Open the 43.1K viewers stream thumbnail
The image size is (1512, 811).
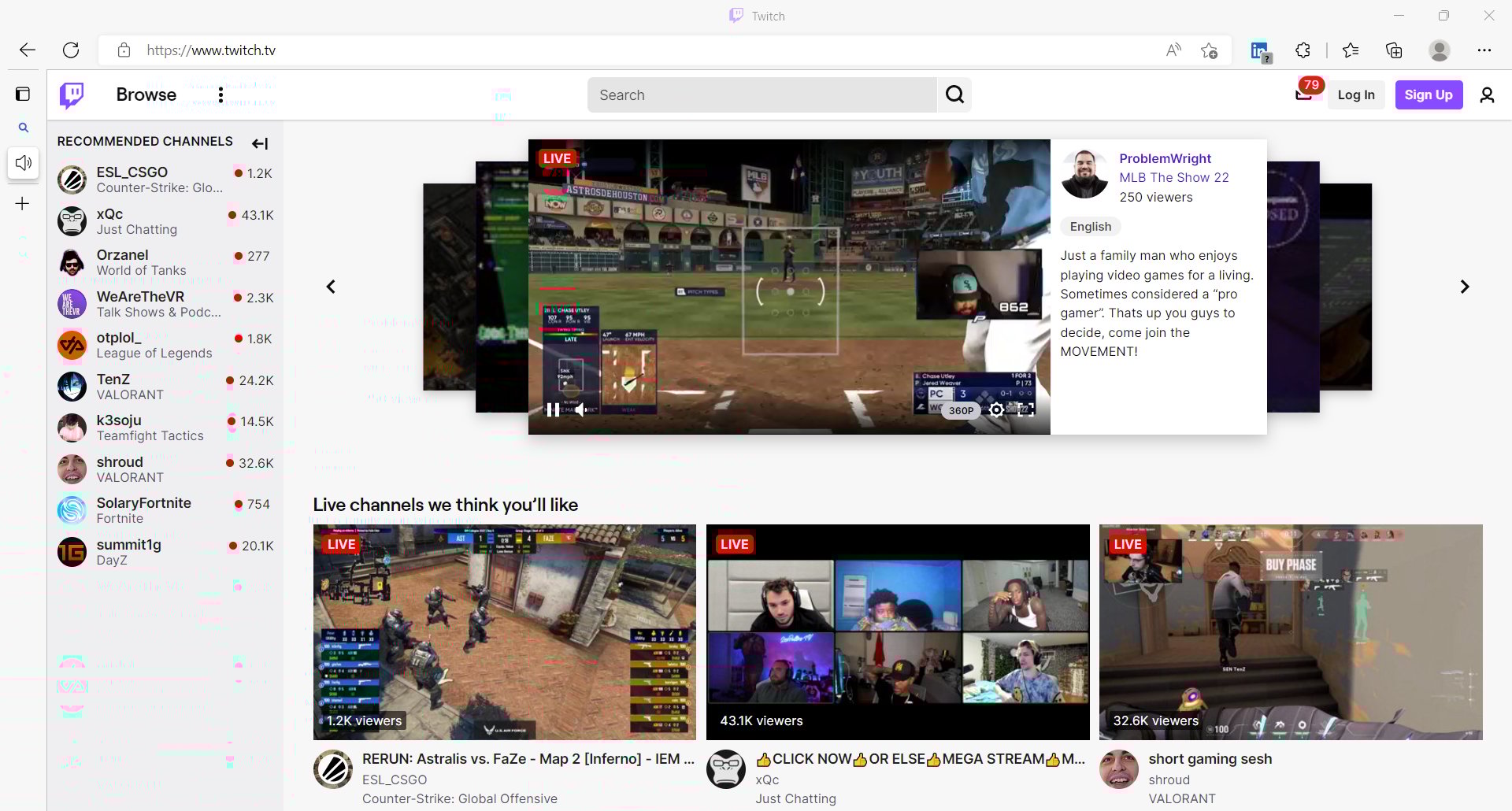point(898,632)
